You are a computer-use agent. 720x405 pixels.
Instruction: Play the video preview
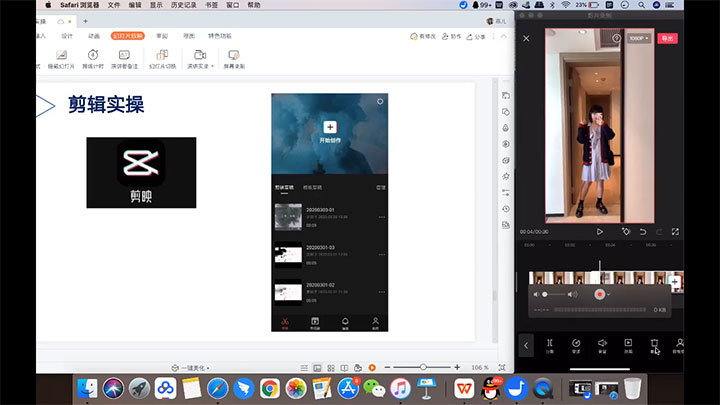click(600, 231)
